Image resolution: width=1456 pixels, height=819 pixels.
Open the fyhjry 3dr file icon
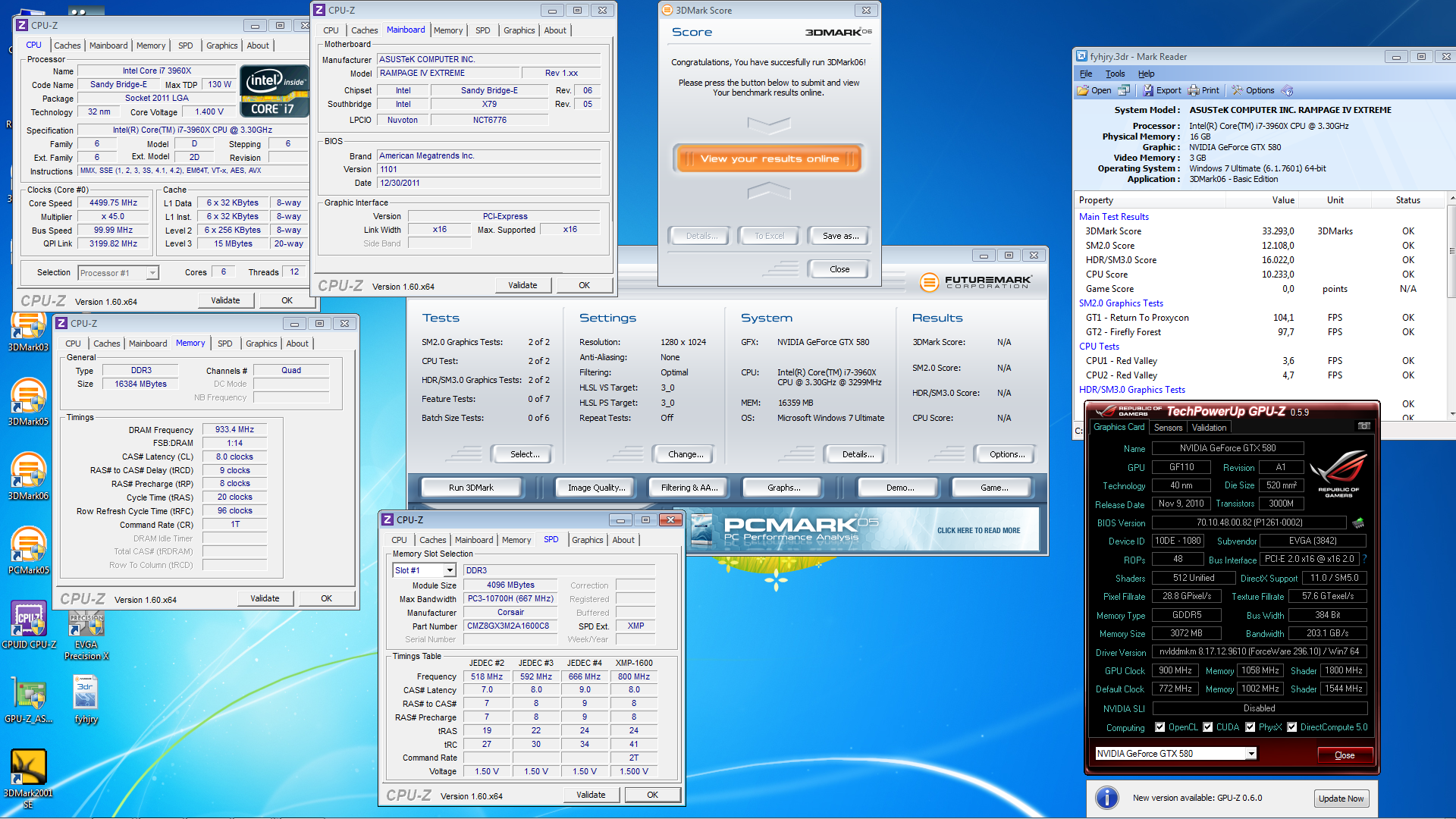pyautogui.click(x=86, y=699)
